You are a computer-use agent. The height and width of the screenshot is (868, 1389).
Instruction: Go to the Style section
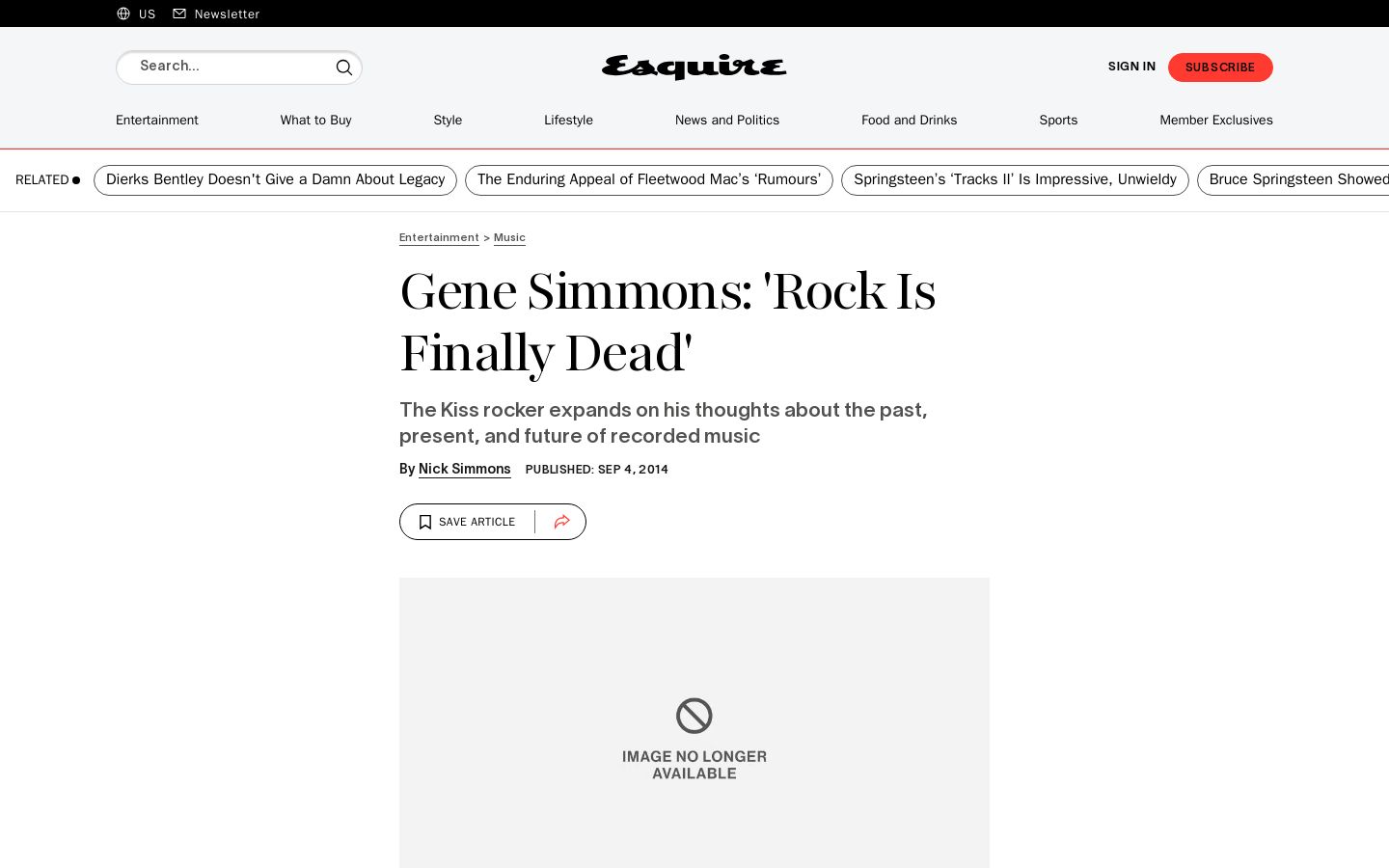448,121
